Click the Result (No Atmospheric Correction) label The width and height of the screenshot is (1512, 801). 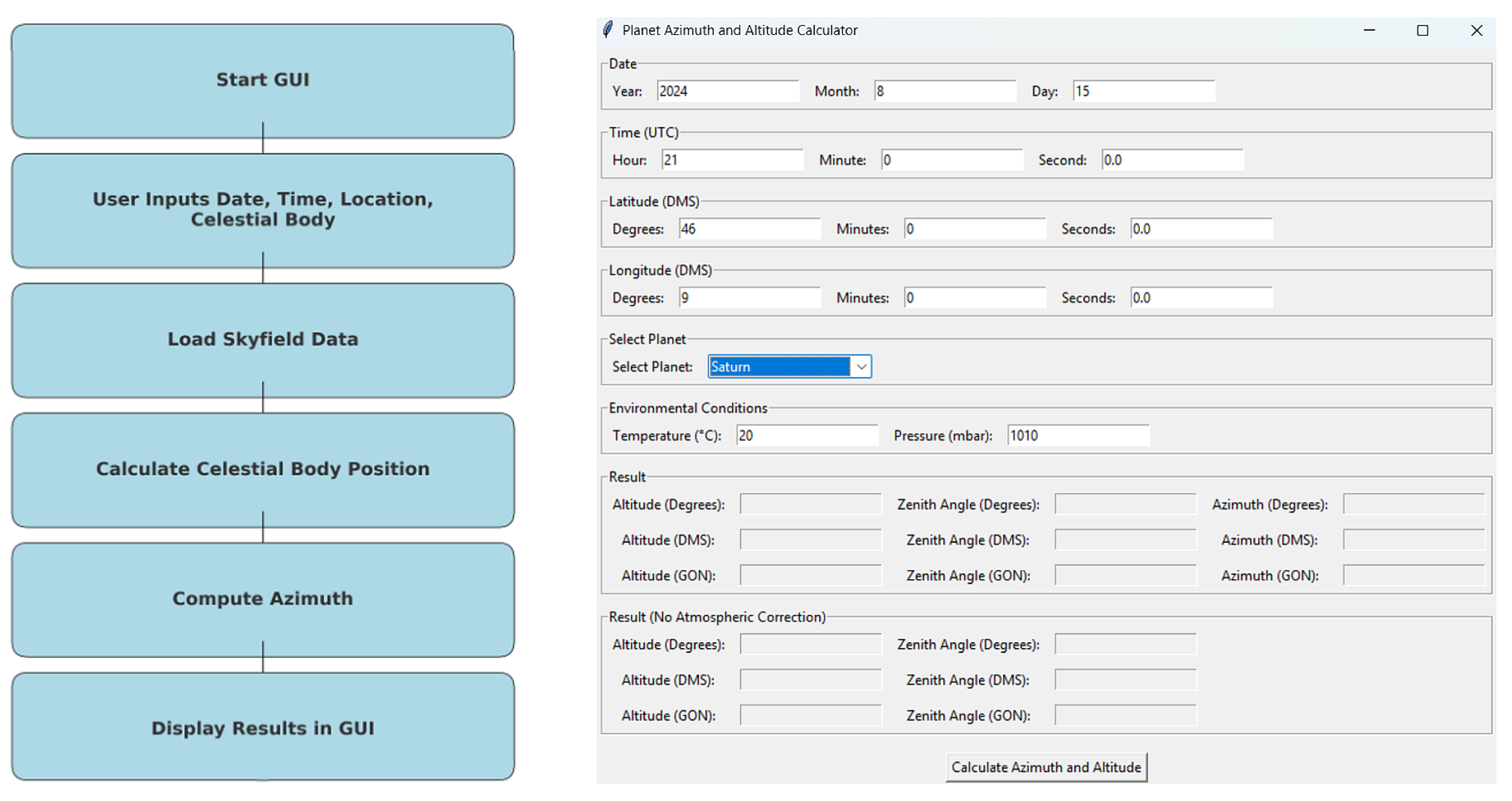tap(717, 617)
